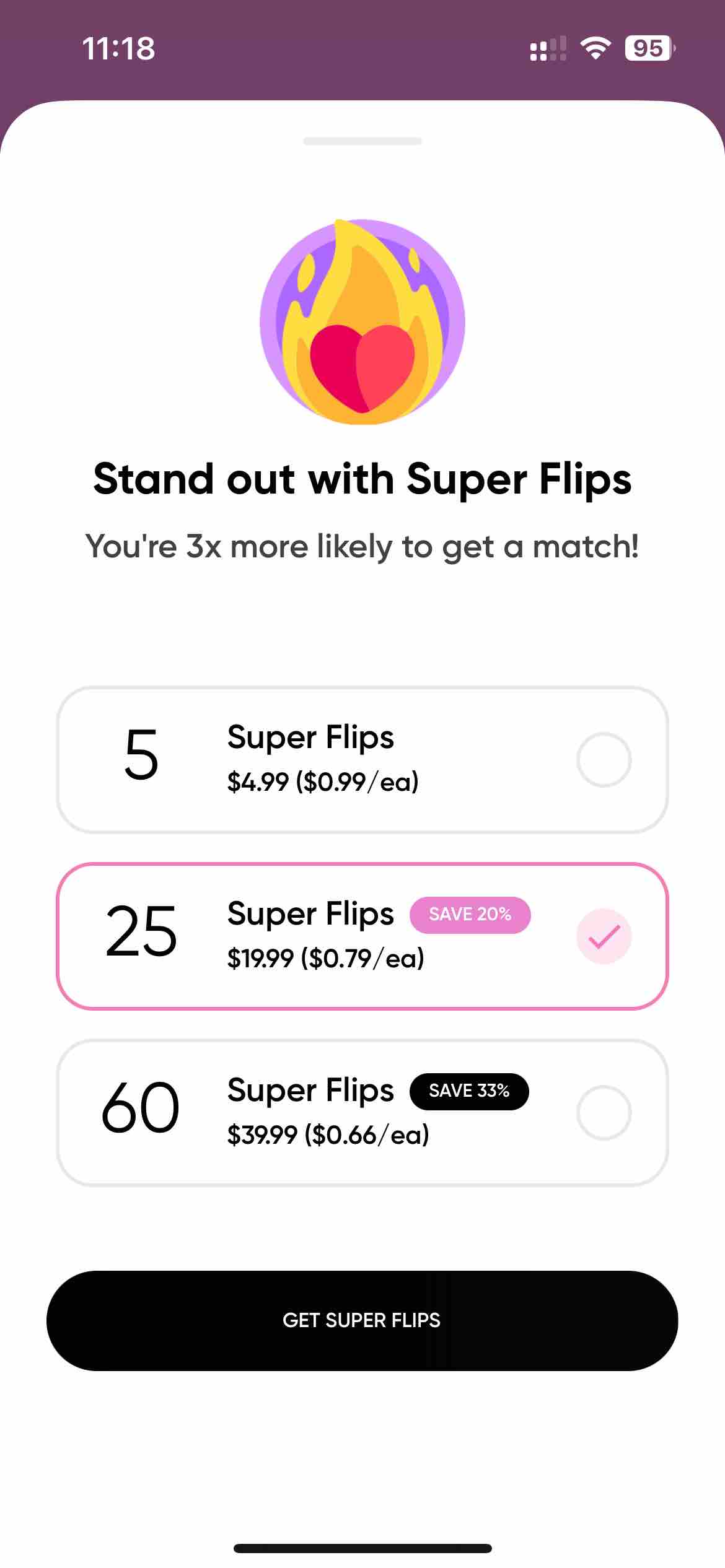
Task: Tap the Wi-Fi status icon
Action: coord(595,48)
